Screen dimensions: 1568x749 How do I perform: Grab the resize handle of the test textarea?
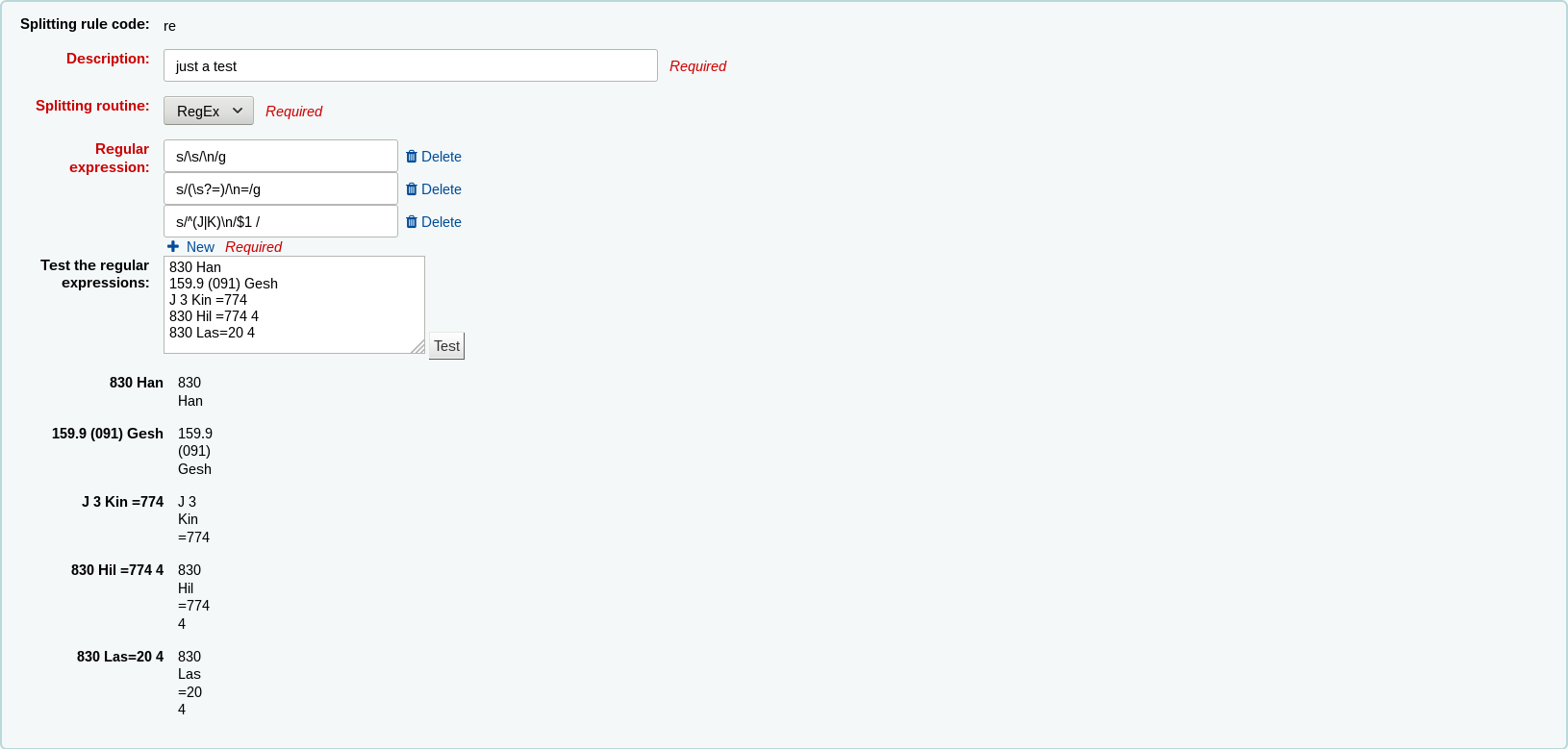[x=417, y=347]
